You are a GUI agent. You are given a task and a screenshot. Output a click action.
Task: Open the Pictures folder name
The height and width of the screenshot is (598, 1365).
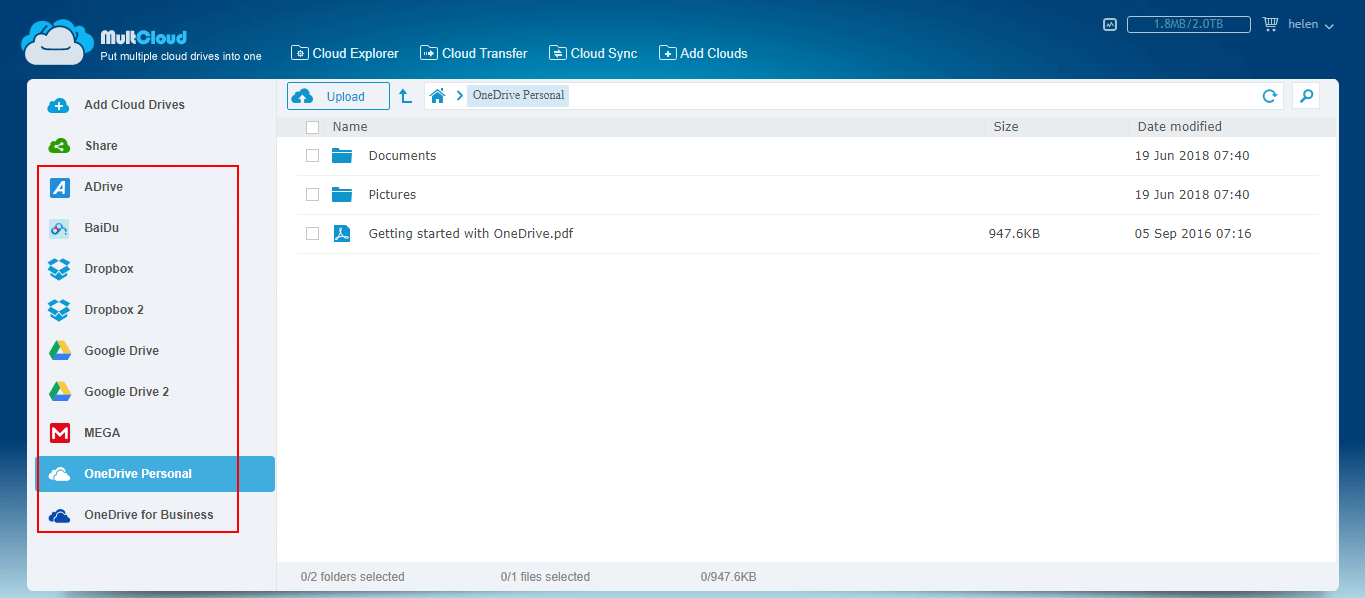(392, 195)
